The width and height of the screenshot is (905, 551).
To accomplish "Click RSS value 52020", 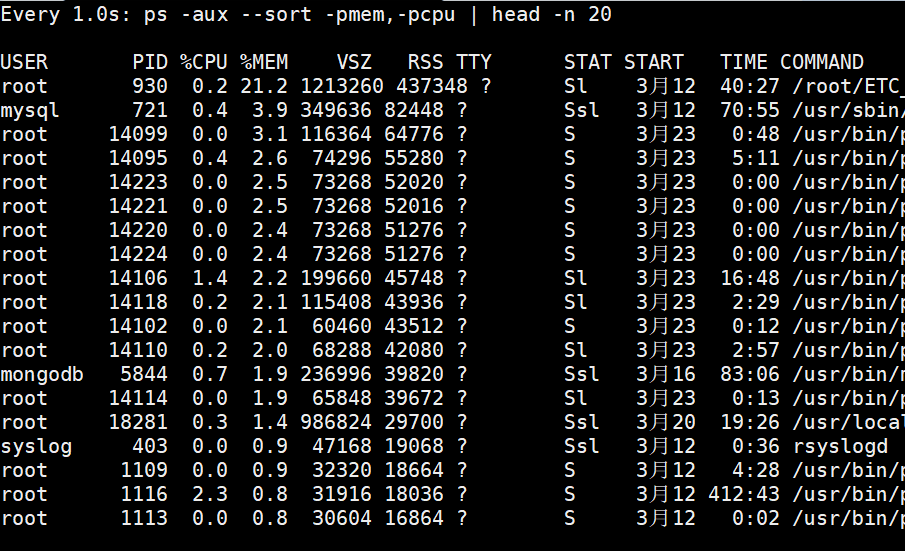I will click(414, 182).
